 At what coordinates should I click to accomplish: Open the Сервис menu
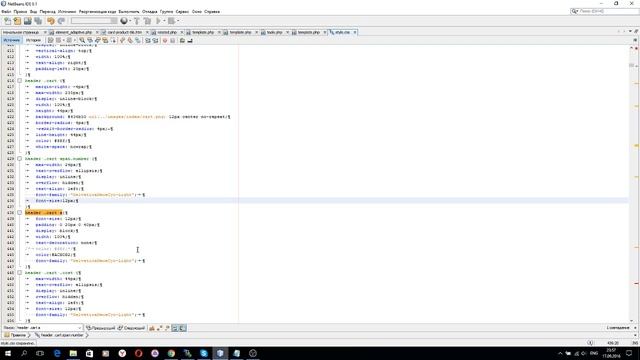point(182,11)
